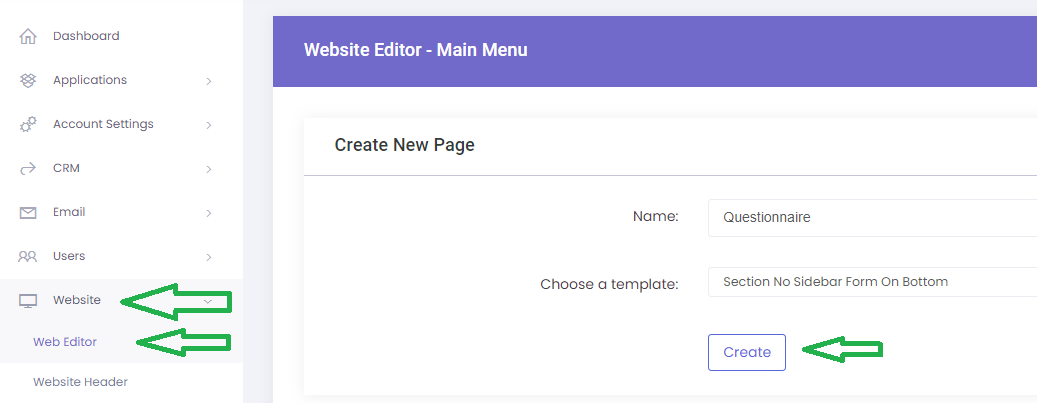Expand the Email submenu chevron
The width and height of the screenshot is (1037, 403).
(208, 213)
